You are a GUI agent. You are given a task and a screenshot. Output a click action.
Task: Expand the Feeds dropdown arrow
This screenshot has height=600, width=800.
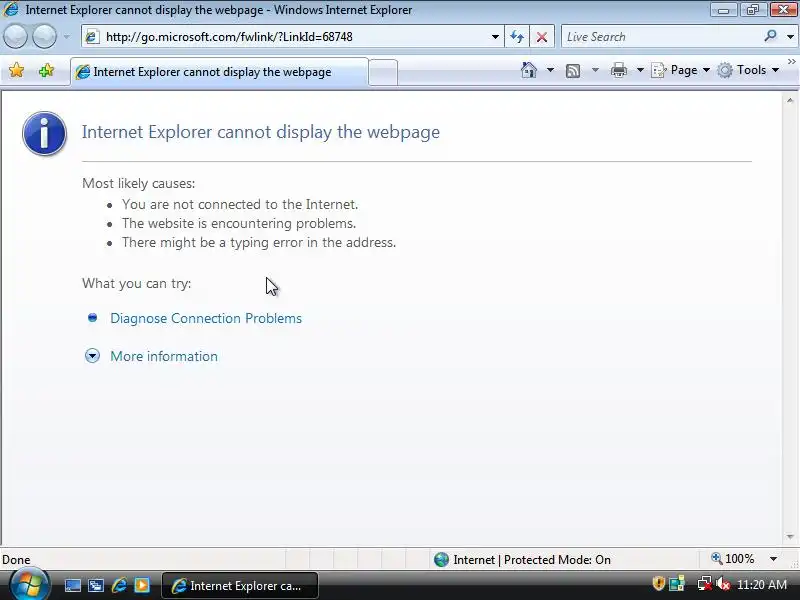(x=595, y=70)
